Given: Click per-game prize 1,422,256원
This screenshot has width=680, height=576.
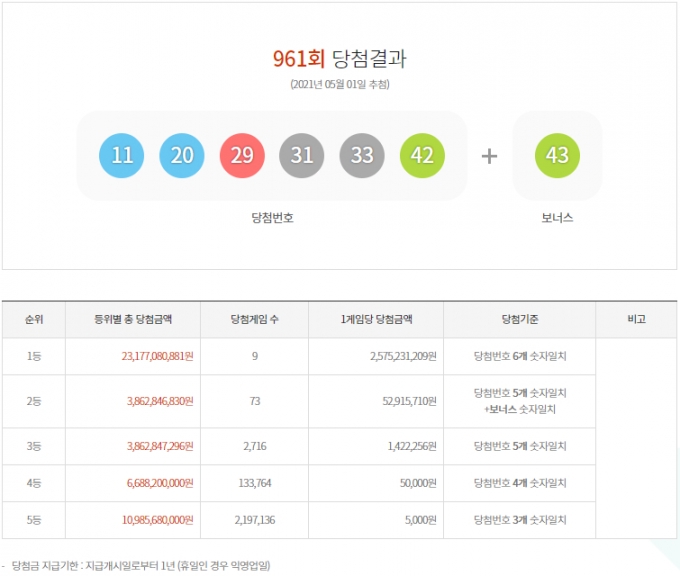Looking at the screenshot, I should coord(412,446).
